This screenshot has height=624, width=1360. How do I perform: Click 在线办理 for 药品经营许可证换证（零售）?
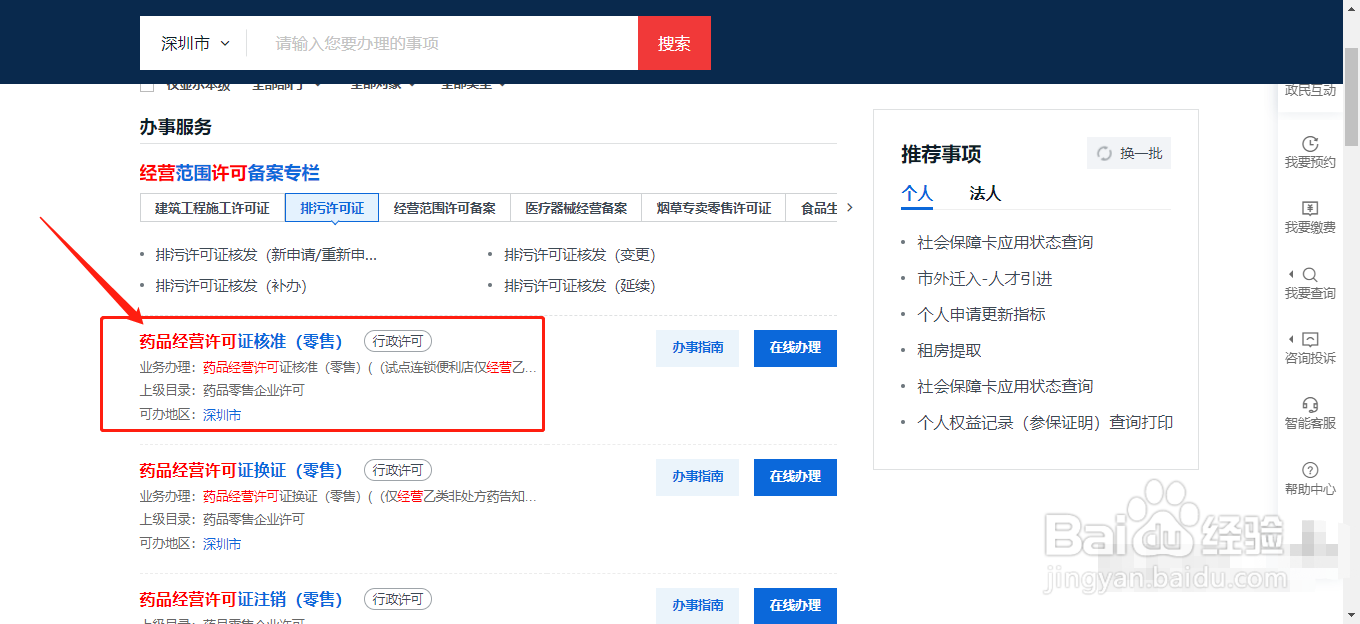click(795, 477)
